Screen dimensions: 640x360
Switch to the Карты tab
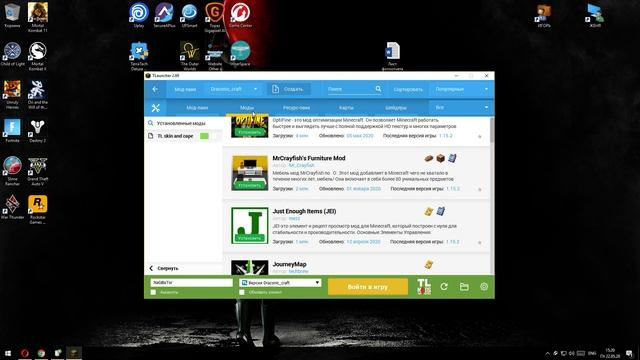click(x=346, y=108)
